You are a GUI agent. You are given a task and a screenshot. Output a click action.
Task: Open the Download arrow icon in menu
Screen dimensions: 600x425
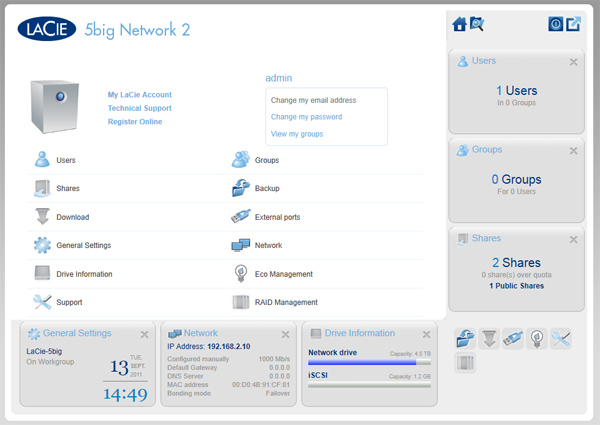42,216
